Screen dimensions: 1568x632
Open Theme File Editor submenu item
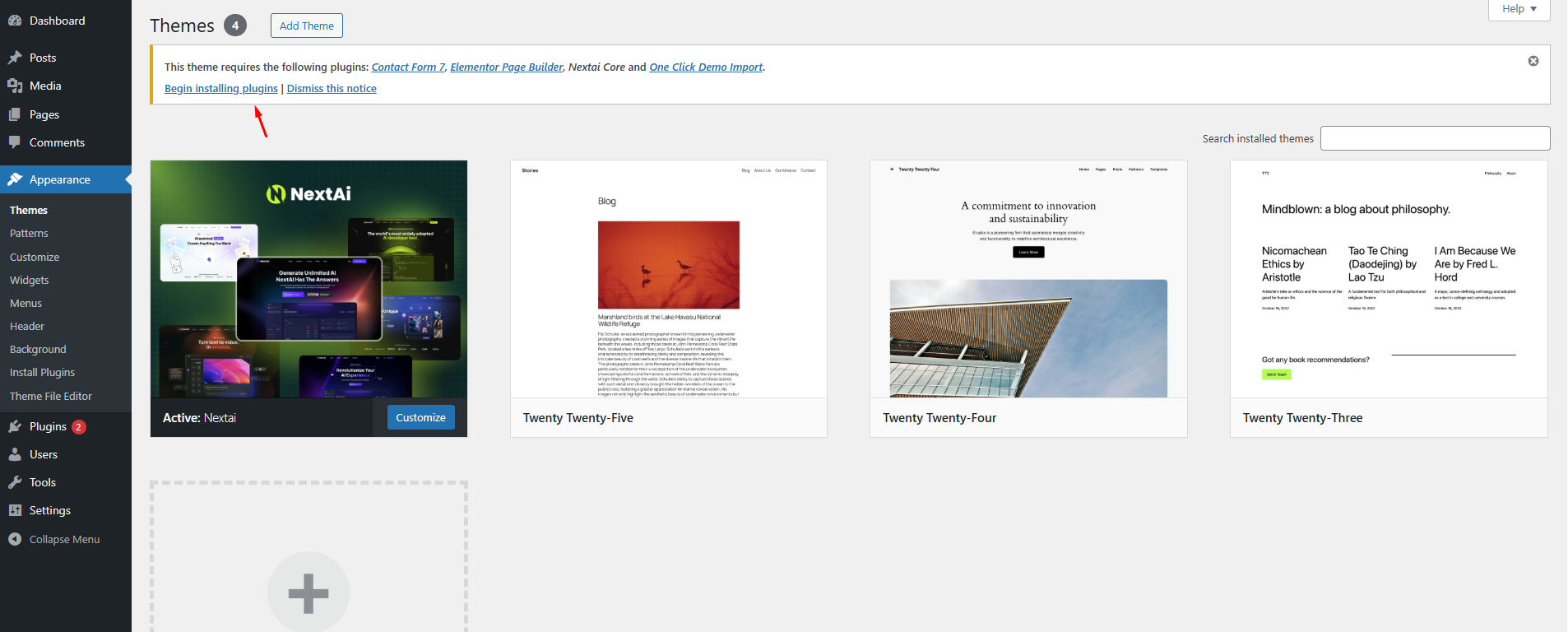point(51,396)
